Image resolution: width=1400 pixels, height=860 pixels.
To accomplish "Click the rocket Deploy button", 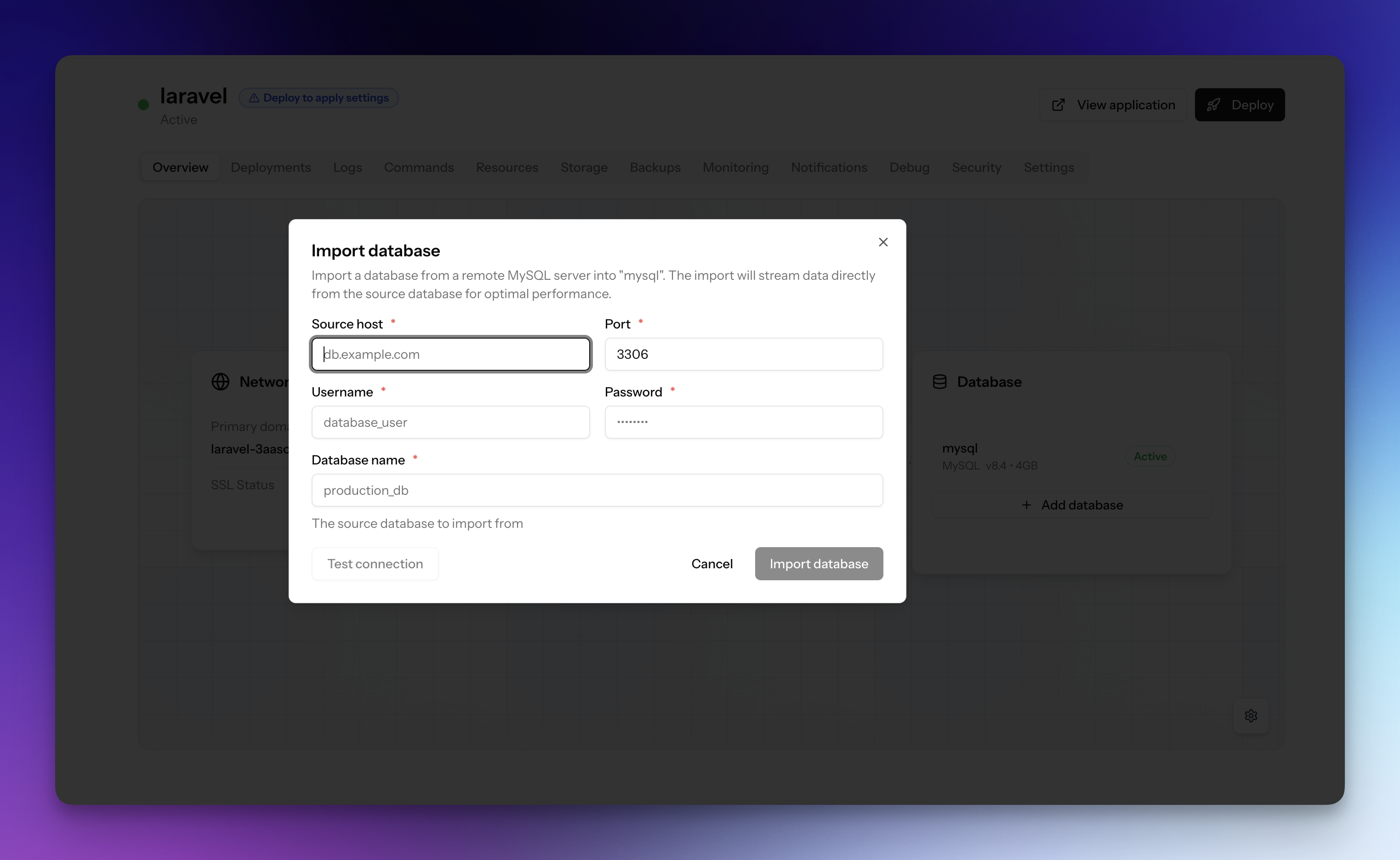I will tap(1239, 105).
